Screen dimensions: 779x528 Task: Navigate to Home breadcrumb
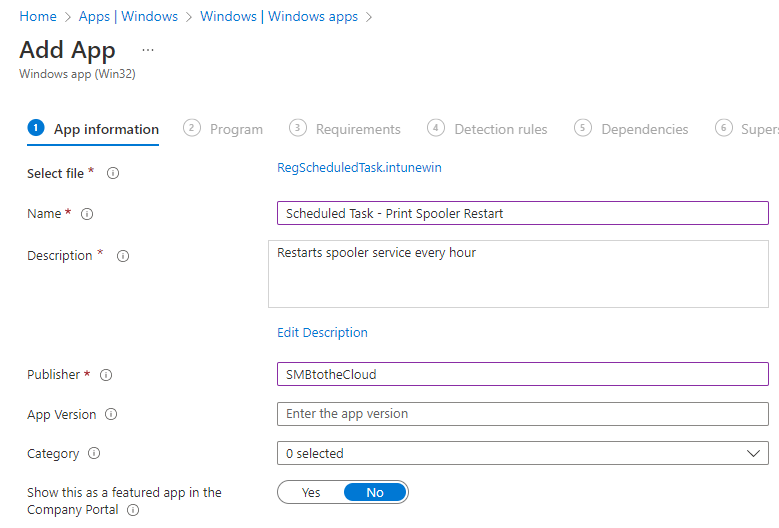click(38, 17)
